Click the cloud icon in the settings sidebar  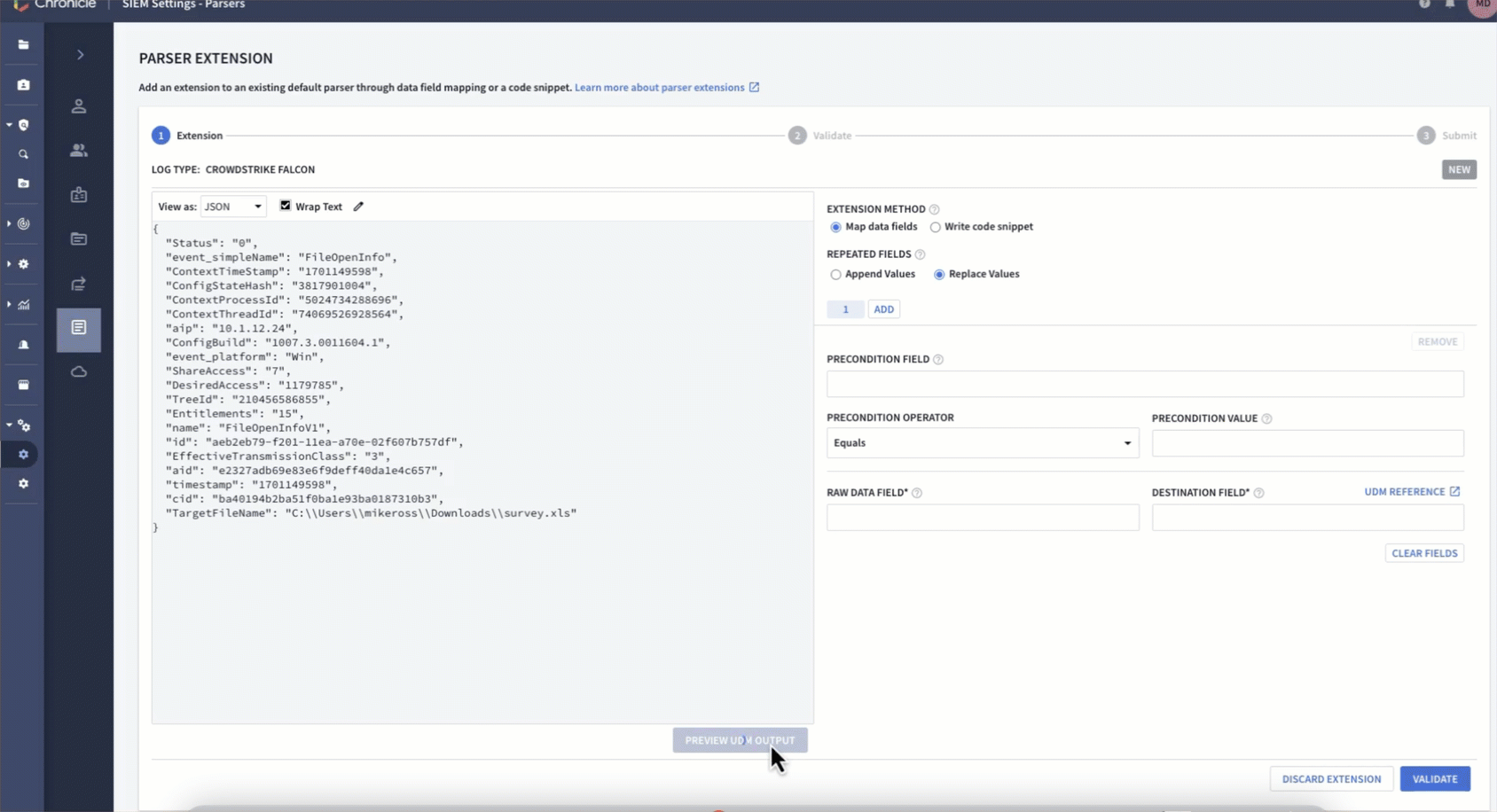[x=79, y=372]
